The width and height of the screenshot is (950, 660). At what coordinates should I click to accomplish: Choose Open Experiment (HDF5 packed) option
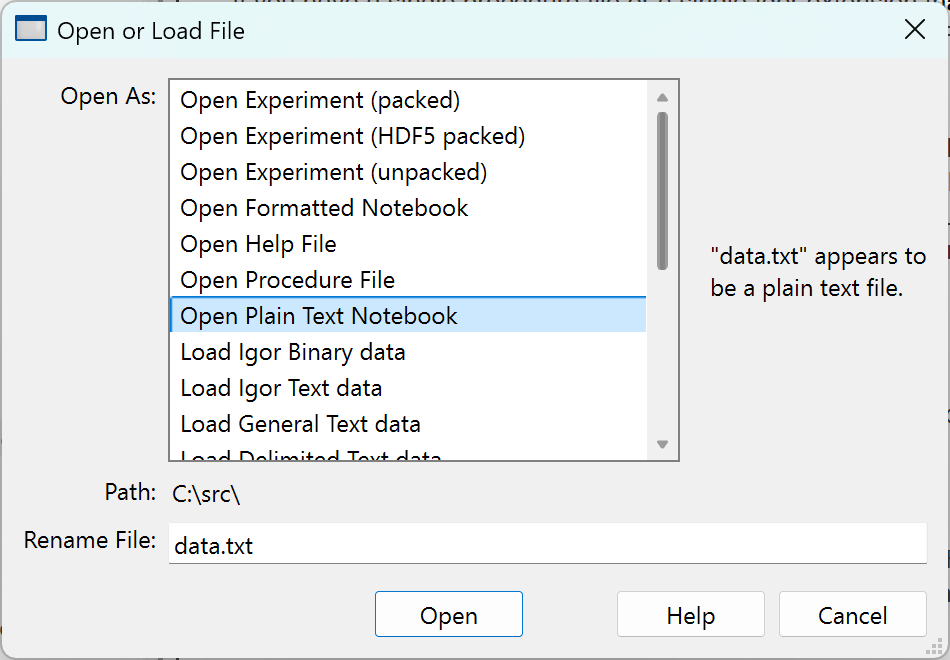[352, 136]
